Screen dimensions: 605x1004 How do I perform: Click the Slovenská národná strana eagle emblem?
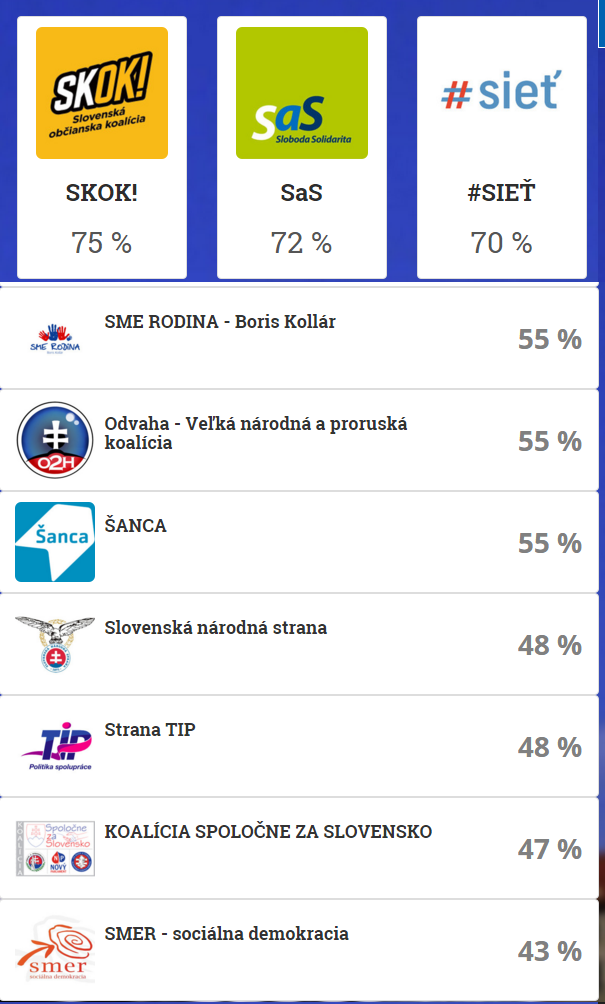pos(55,644)
